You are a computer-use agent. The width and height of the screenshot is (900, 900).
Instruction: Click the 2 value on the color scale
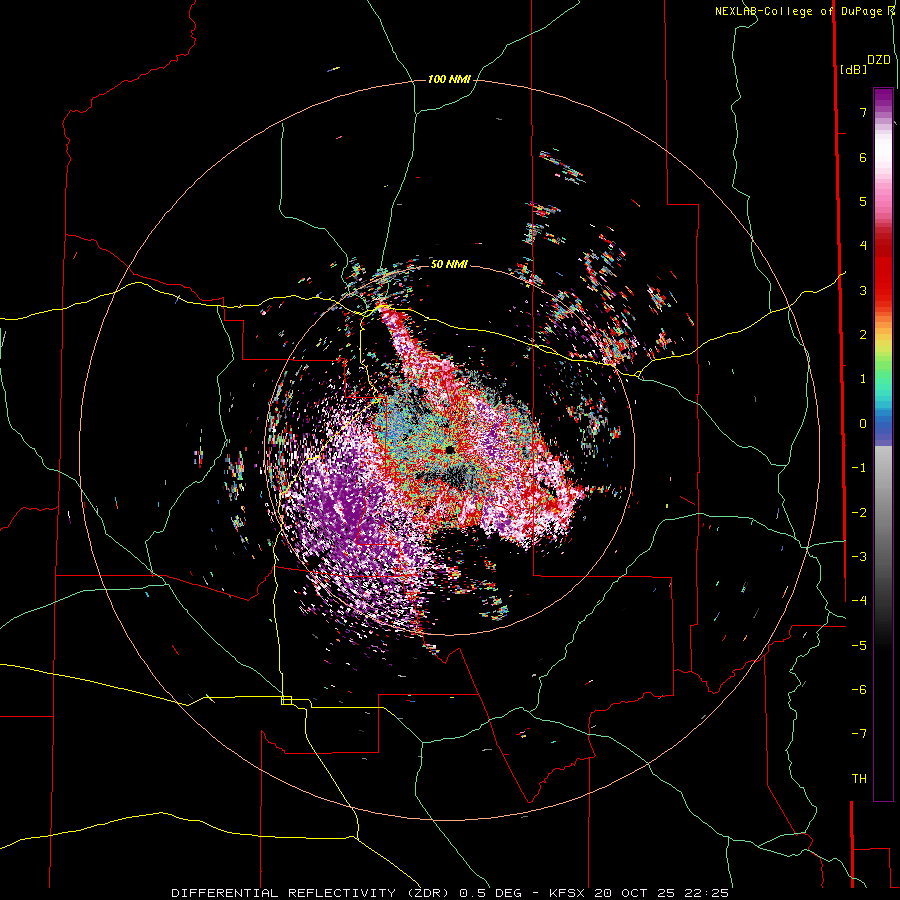tap(863, 335)
